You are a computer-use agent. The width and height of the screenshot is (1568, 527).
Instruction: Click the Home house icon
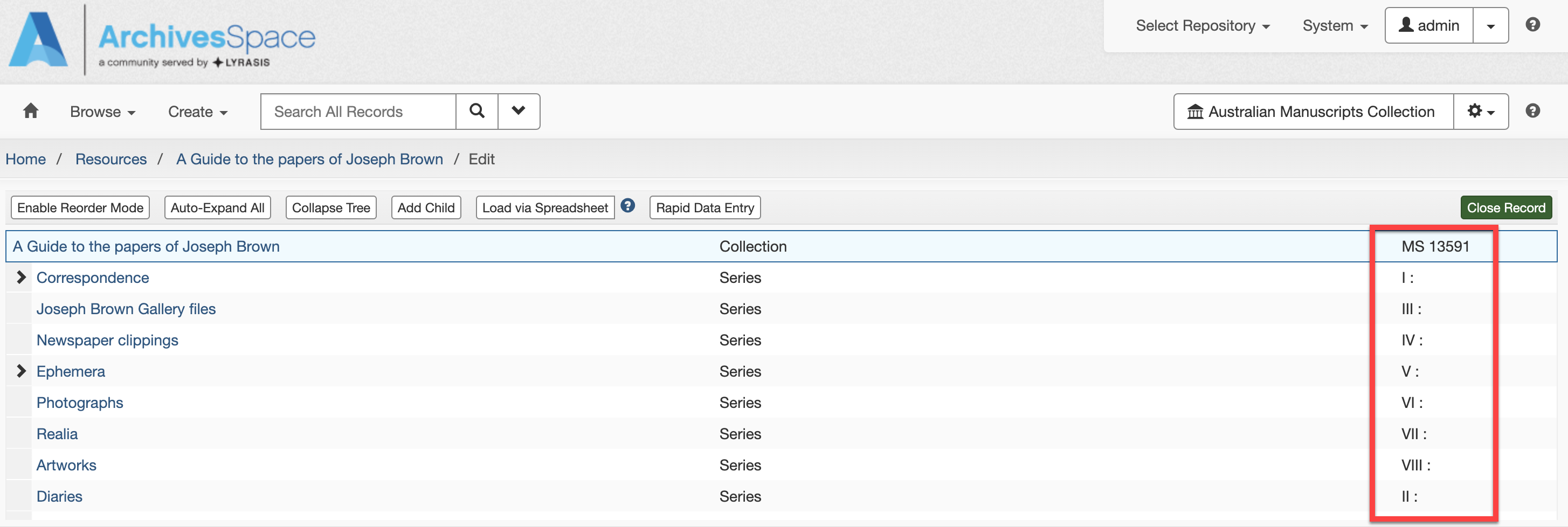click(30, 112)
